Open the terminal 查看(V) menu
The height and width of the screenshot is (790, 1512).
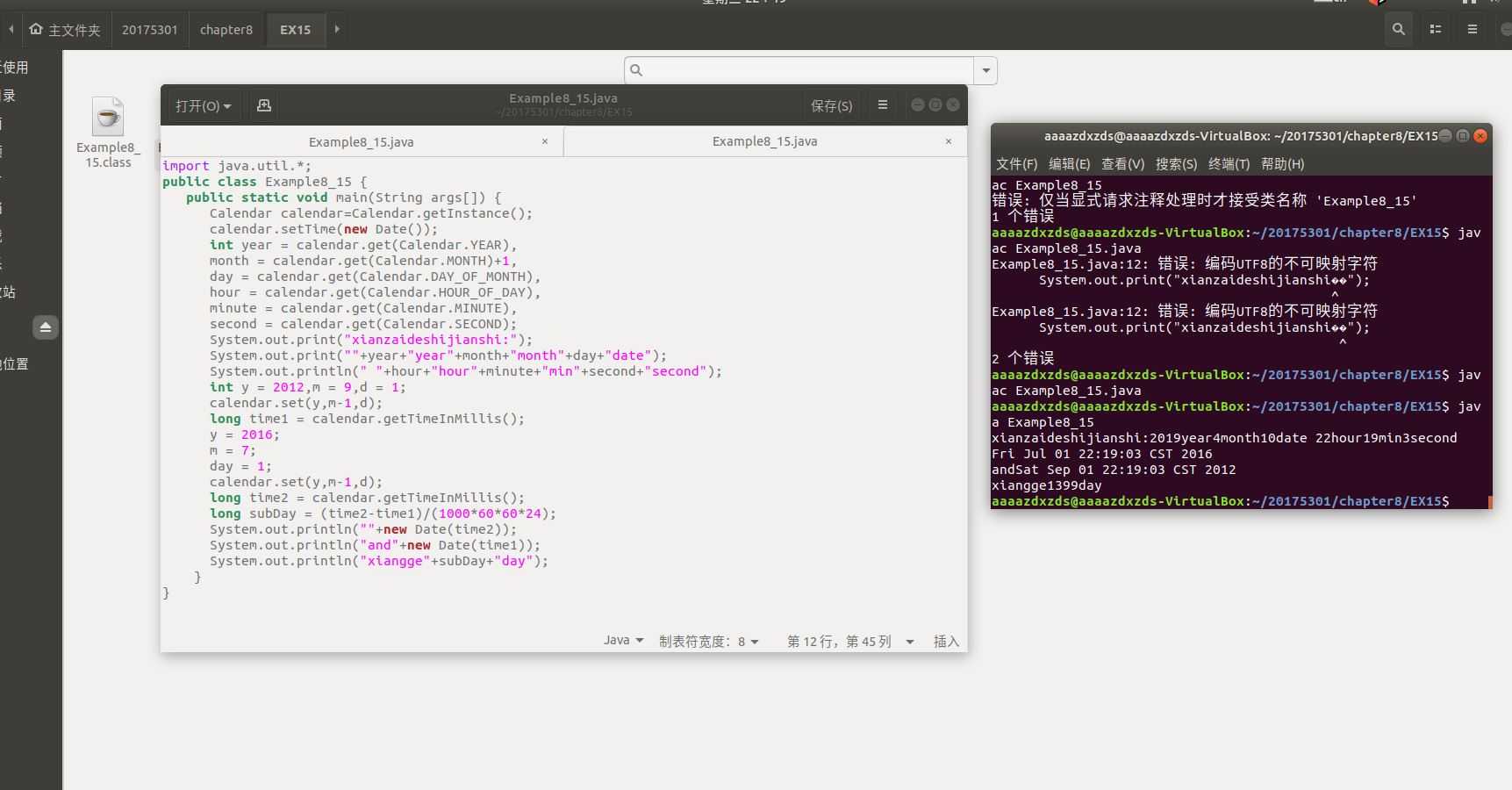pos(1122,164)
